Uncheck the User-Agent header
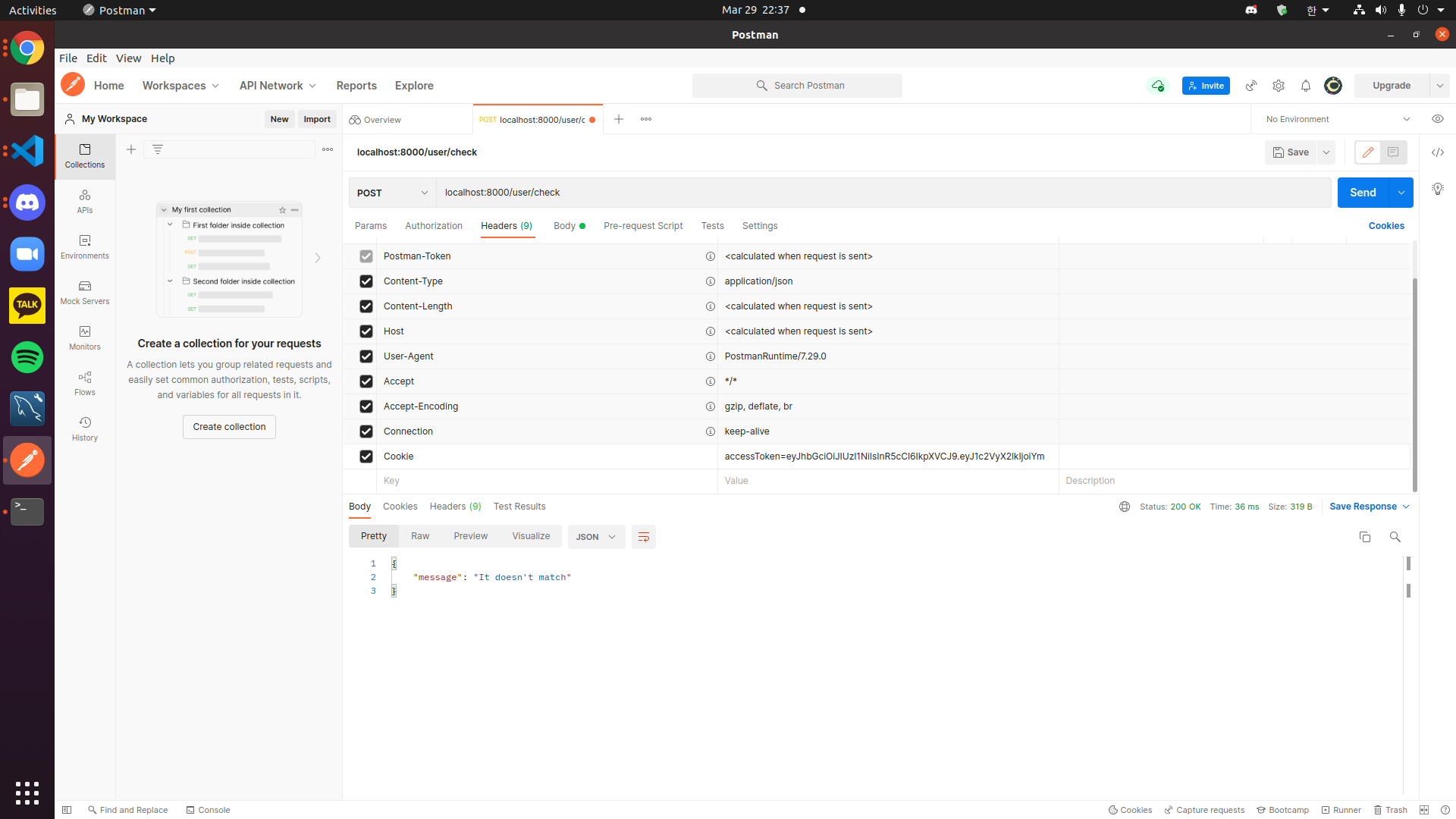Viewport: 1456px width, 819px height. click(366, 356)
